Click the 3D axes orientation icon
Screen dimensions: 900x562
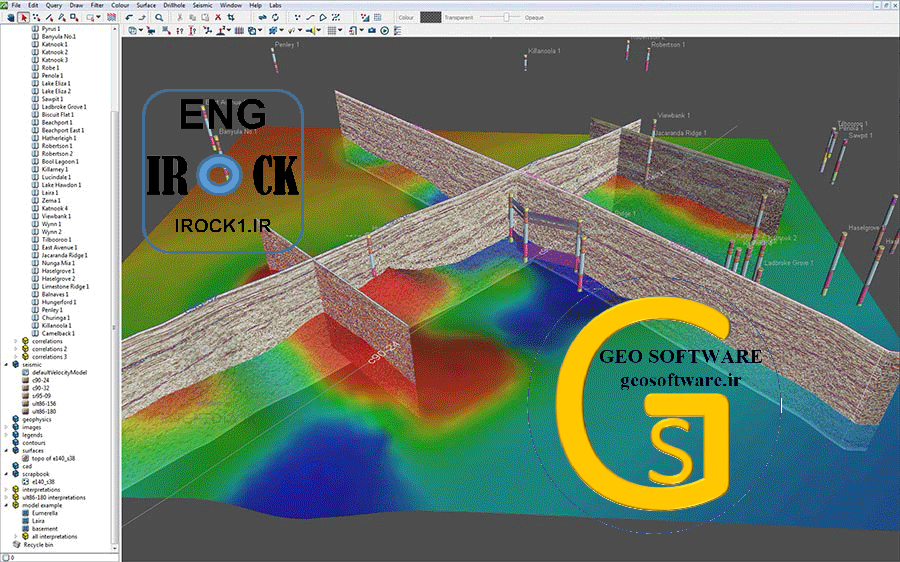tap(208, 30)
